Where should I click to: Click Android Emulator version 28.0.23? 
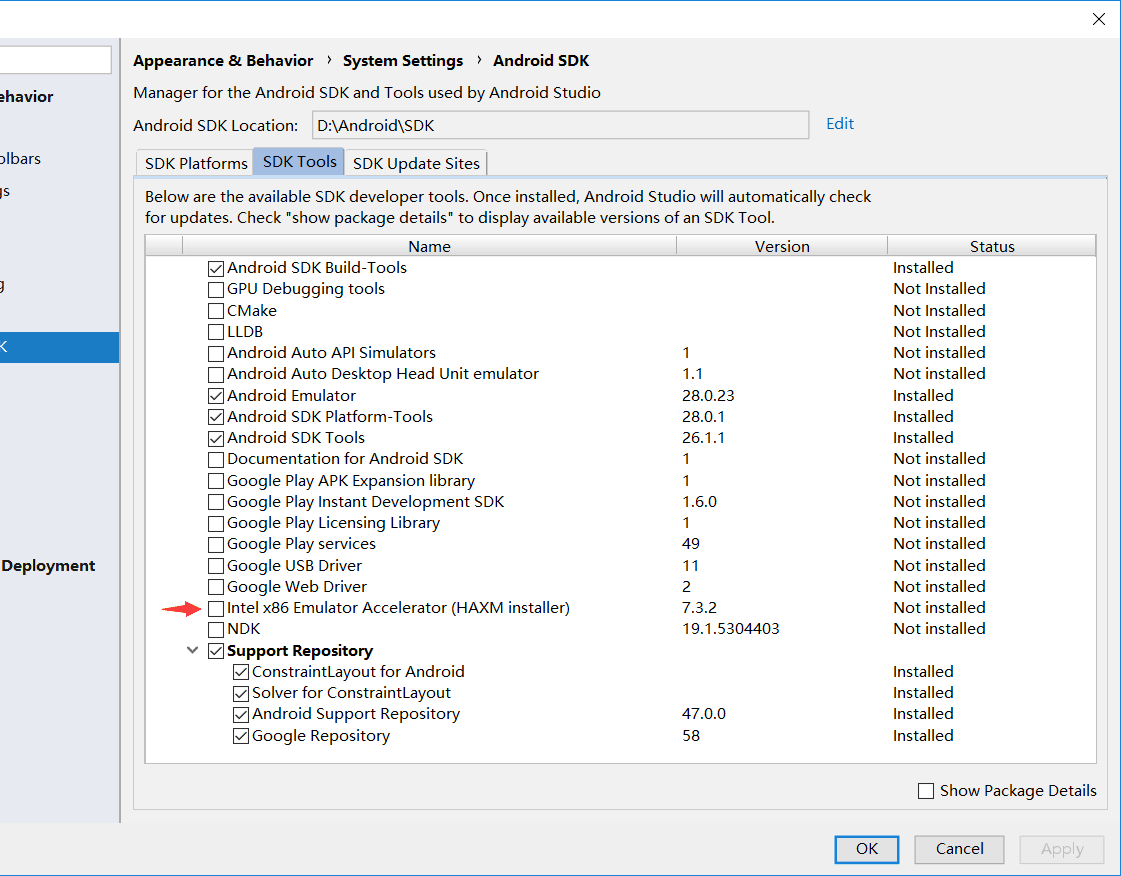point(708,395)
